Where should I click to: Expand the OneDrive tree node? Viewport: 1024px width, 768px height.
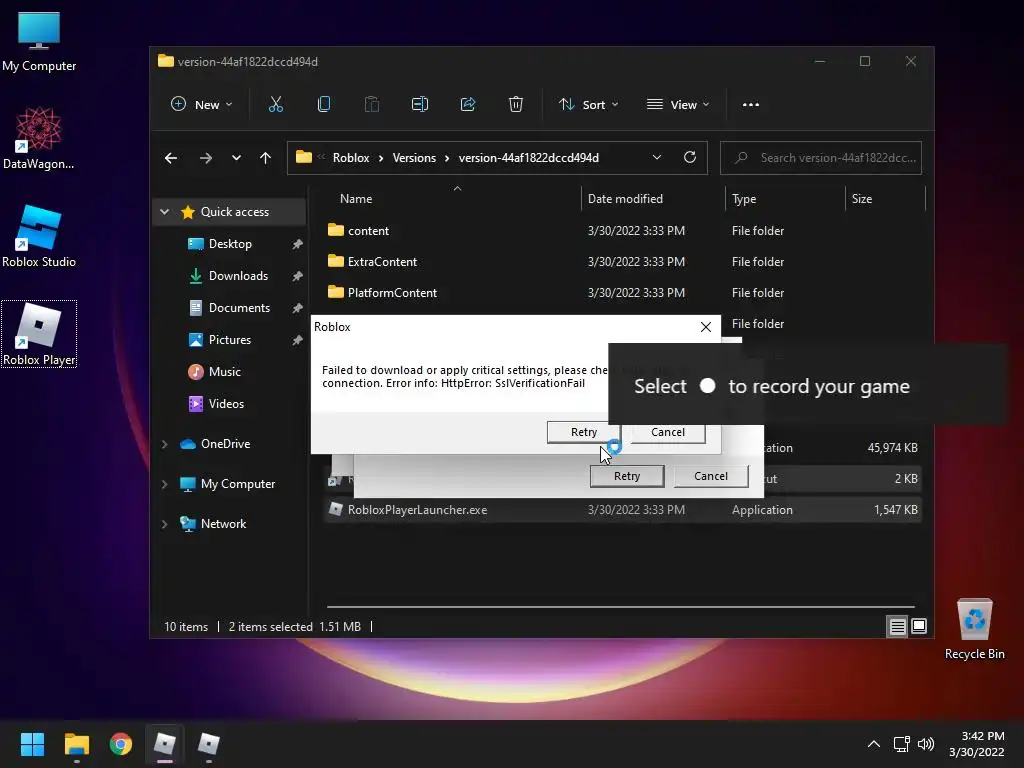coord(165,444)
